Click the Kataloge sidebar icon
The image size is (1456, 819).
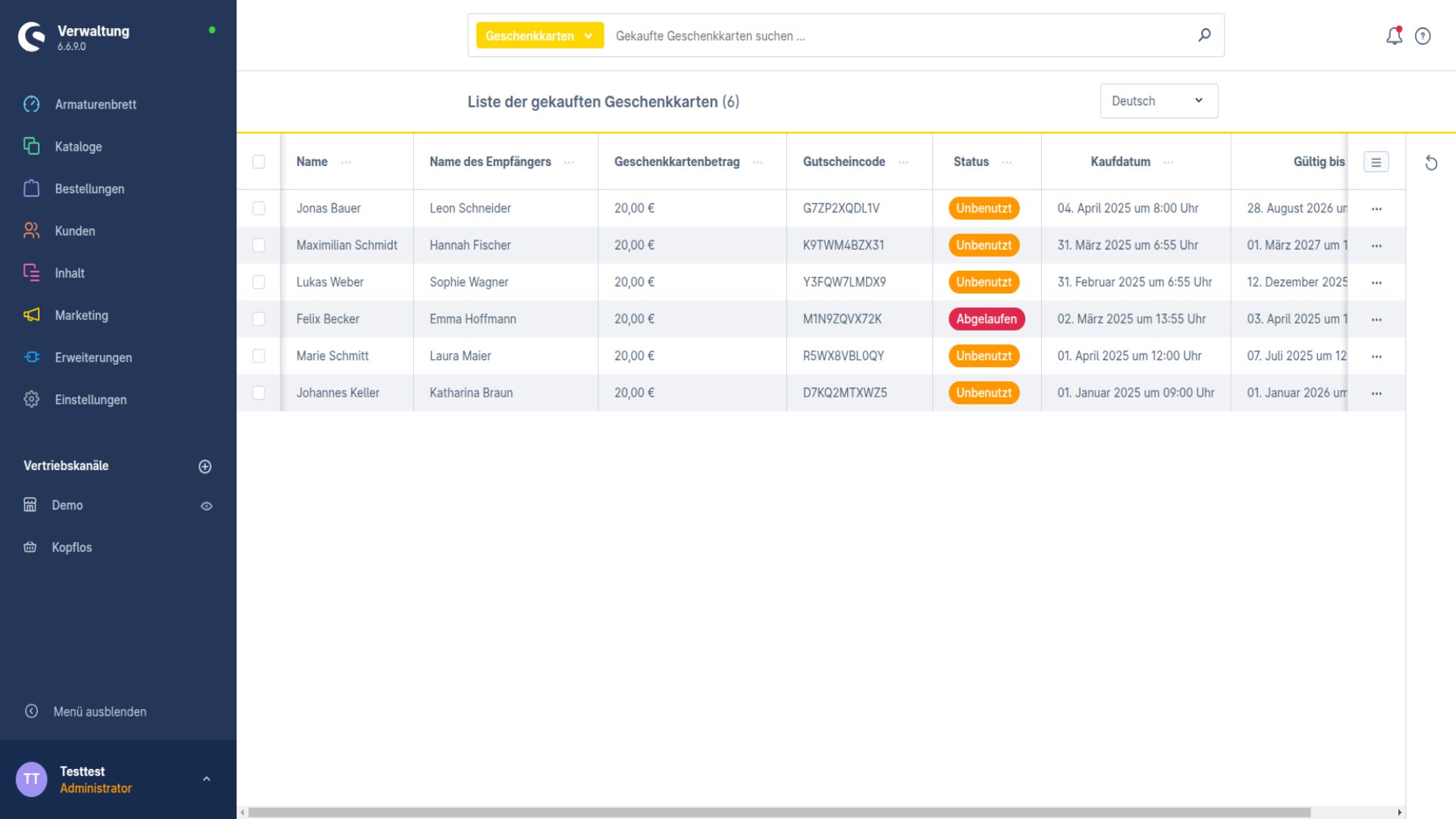31,146
